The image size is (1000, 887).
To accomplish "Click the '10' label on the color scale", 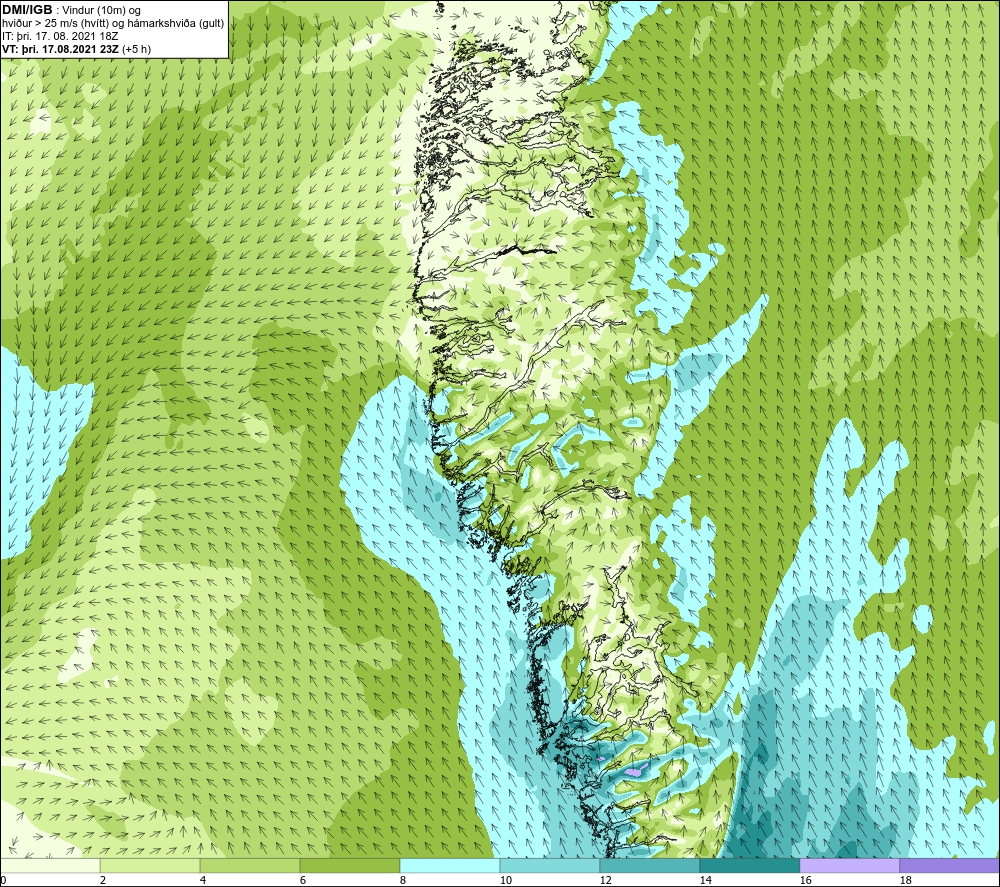I will pyautogui.click(x=506, y=881).
